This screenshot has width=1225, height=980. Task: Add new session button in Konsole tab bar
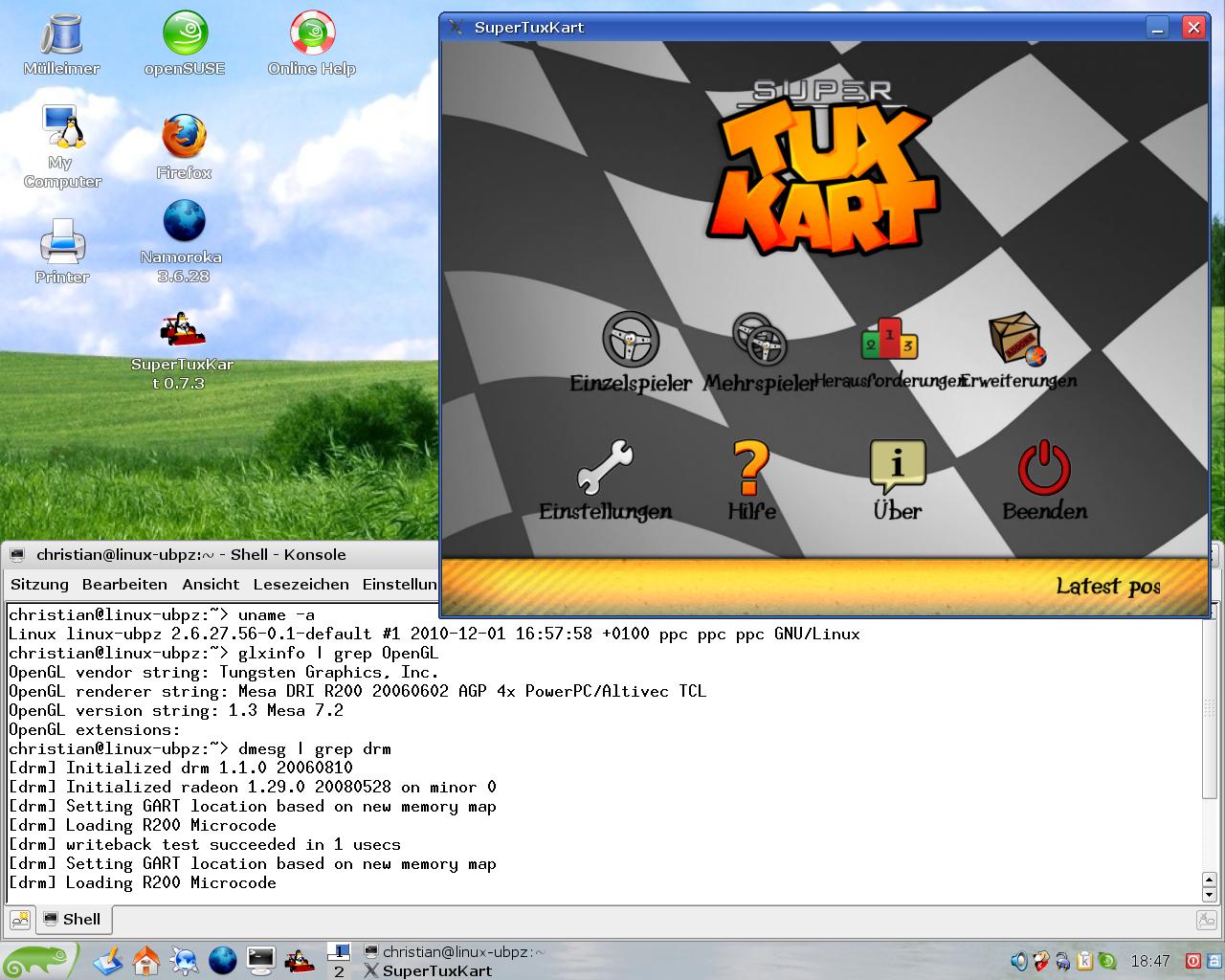pyautogui.click(x=19, y=920)
